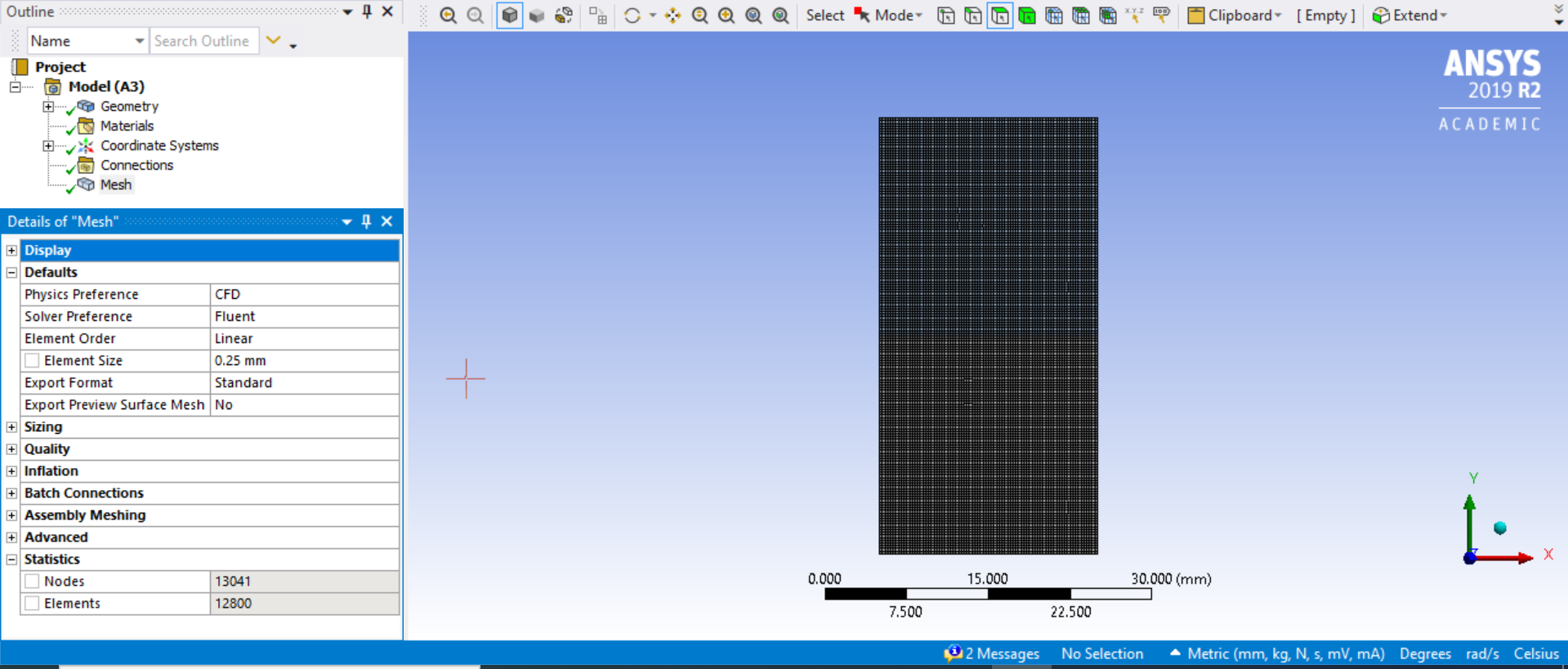Expand the Inflation section
The height and width of the screenshot is (669, 1568).
coord(11,471)
